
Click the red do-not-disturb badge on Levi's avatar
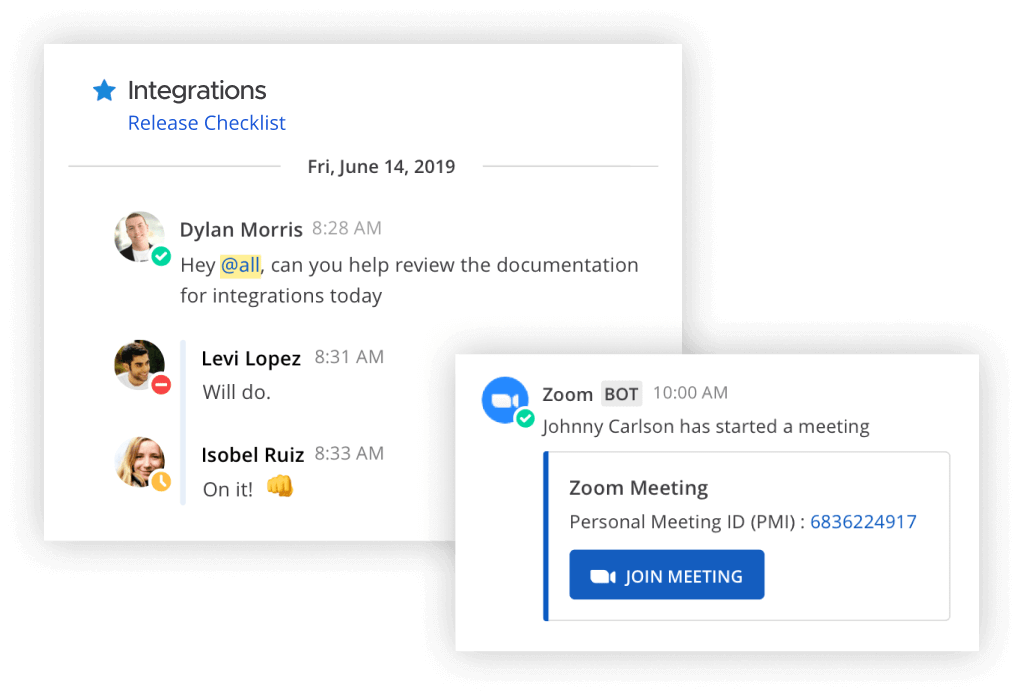(x=161, y=385)
